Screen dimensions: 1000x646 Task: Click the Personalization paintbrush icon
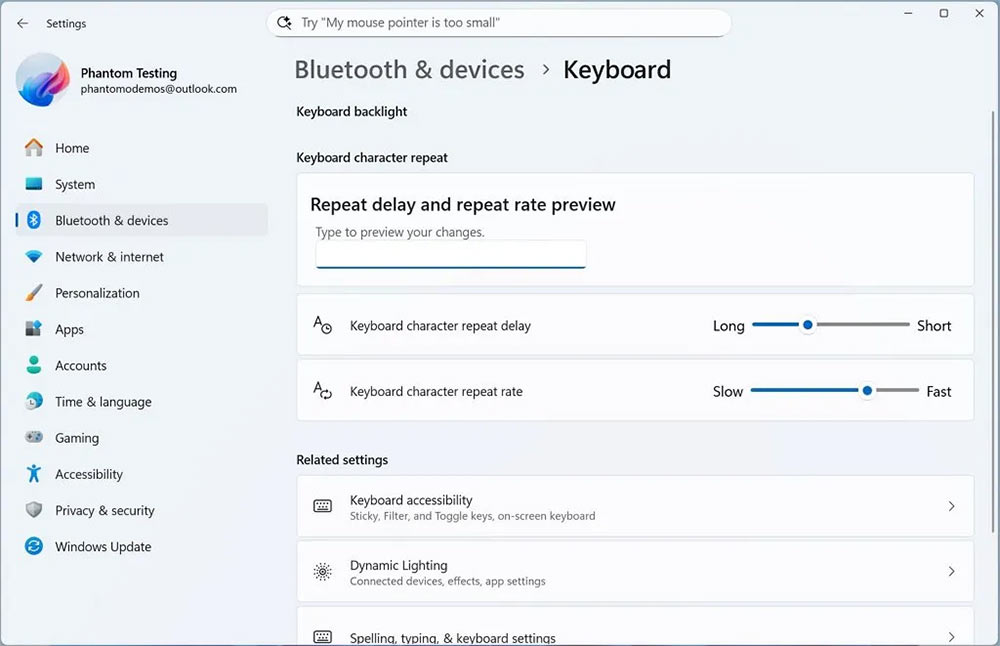pos(33,293)
